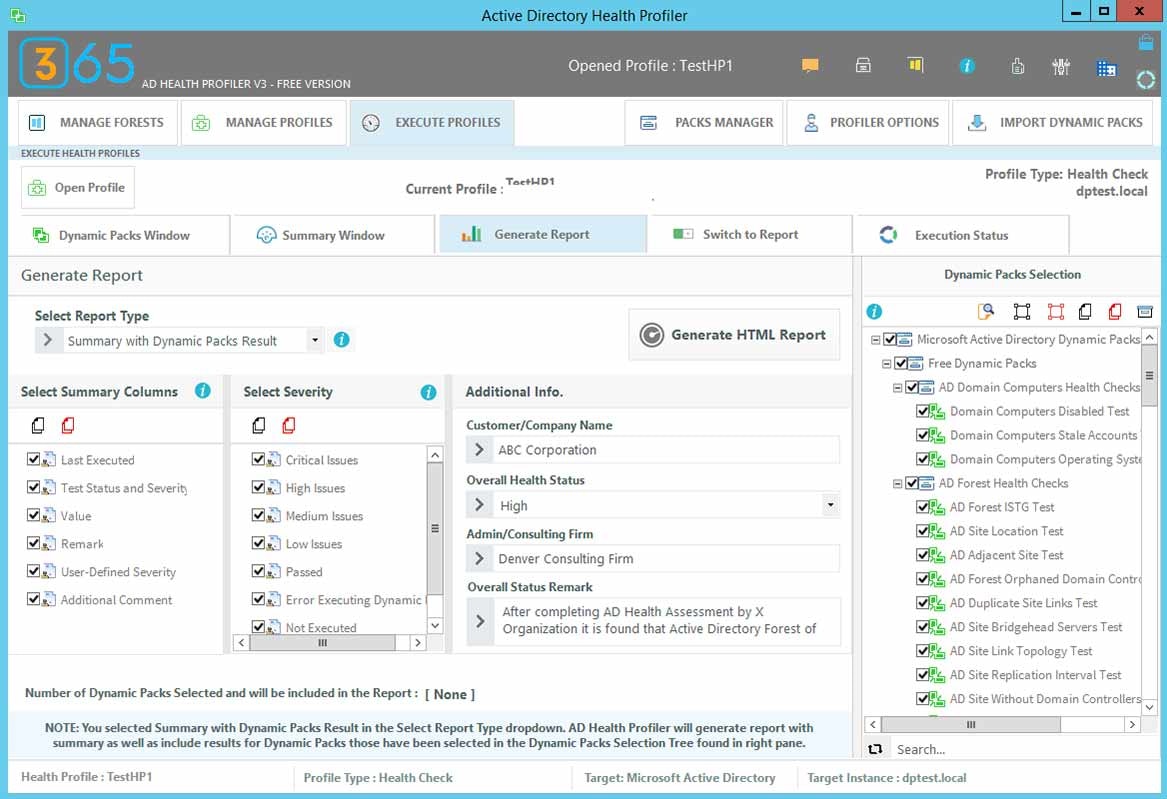Viewport: 1167px width, 799px height.
Task: Toggle Medium Issues severity checkbox
Action: point(258,515)
